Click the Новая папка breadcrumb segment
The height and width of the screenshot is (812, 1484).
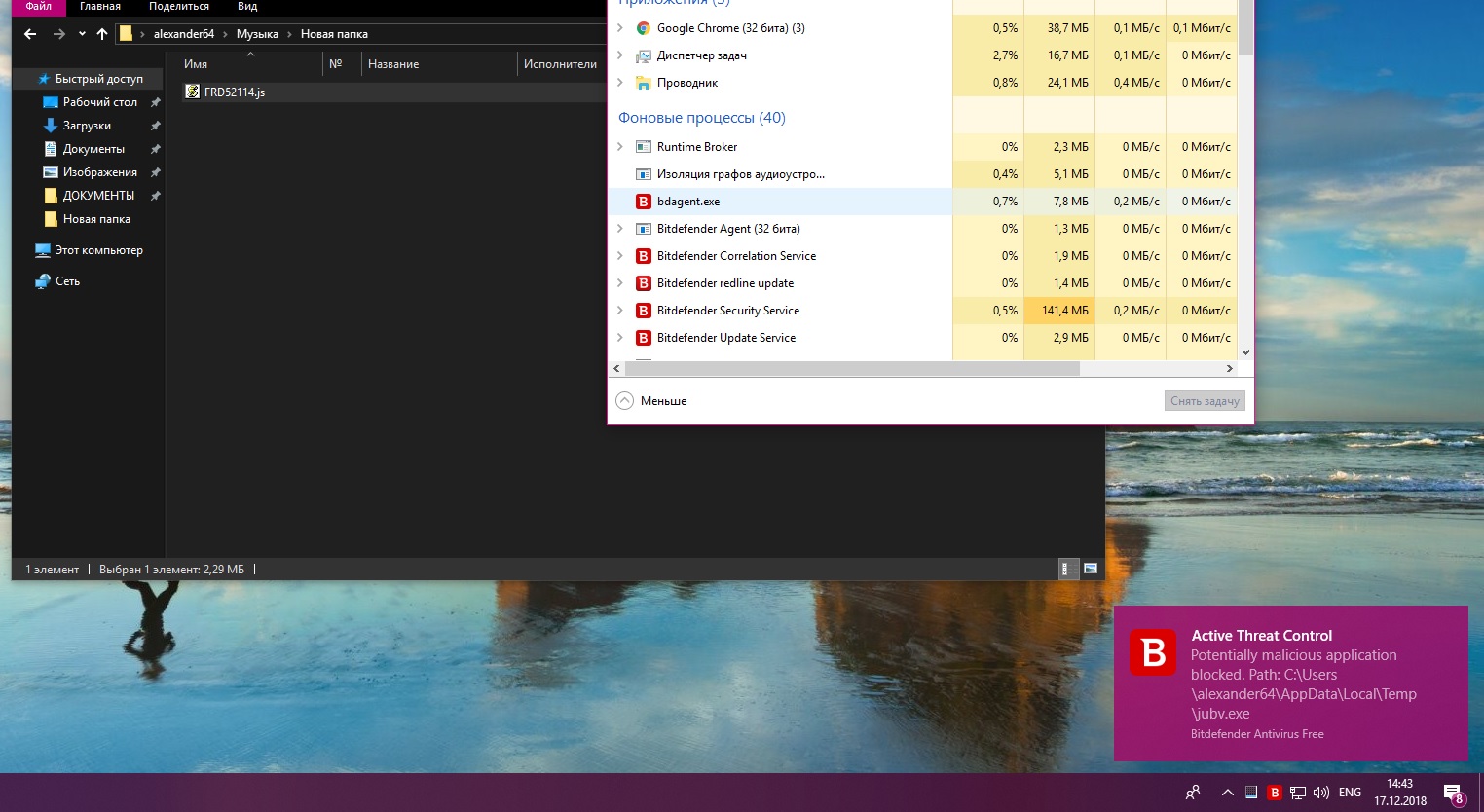click(x=334, y=34)
